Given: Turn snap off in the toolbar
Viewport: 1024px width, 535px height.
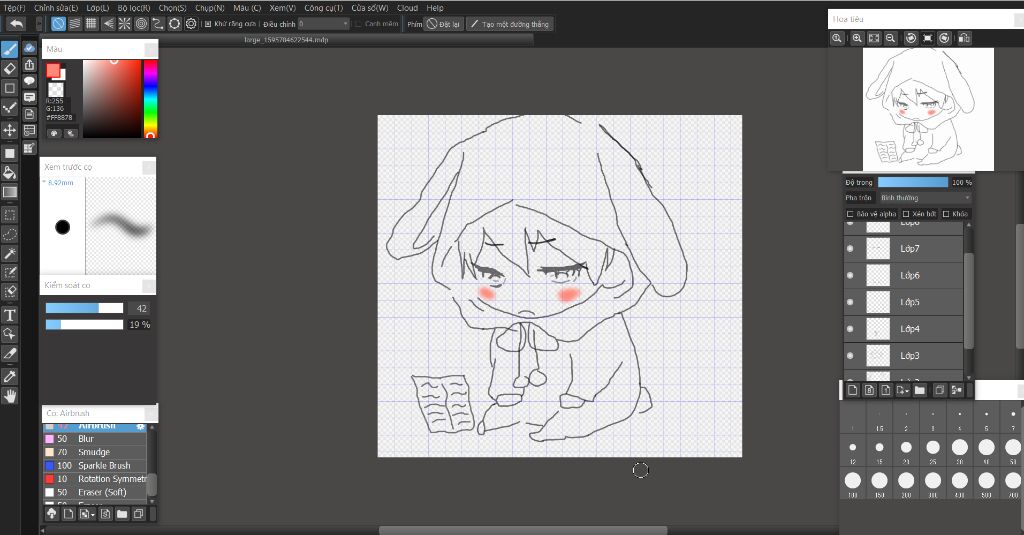Looking at the screenshot, I should coord(58,24).
